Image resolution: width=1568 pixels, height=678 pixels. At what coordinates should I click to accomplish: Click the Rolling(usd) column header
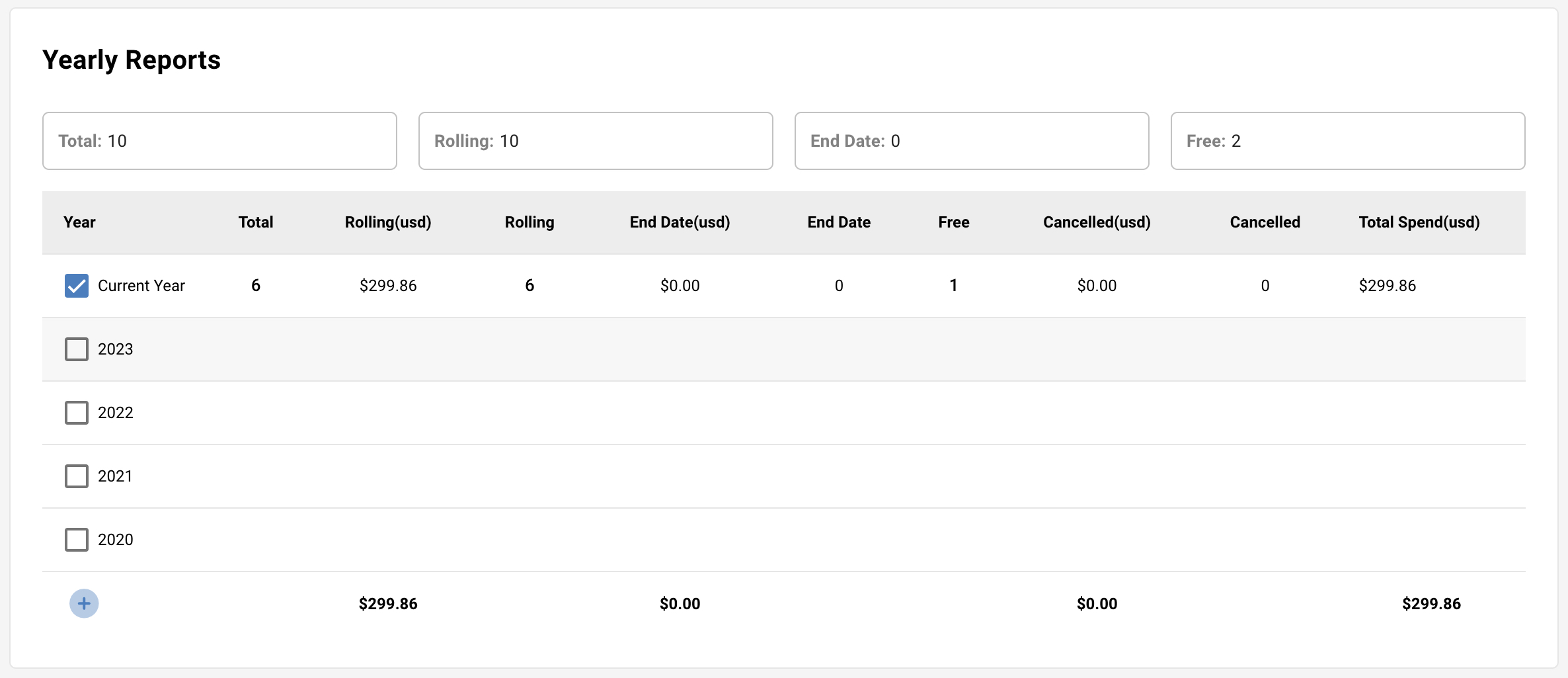[388, 222]
